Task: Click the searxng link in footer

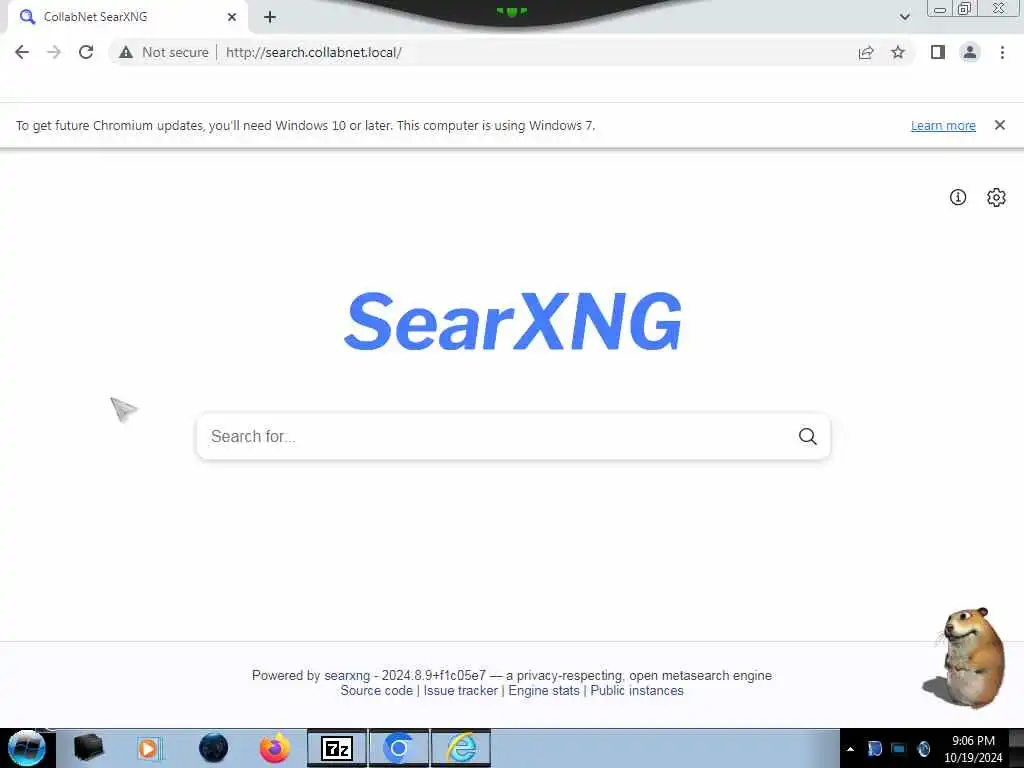Action: coord(347,675)
